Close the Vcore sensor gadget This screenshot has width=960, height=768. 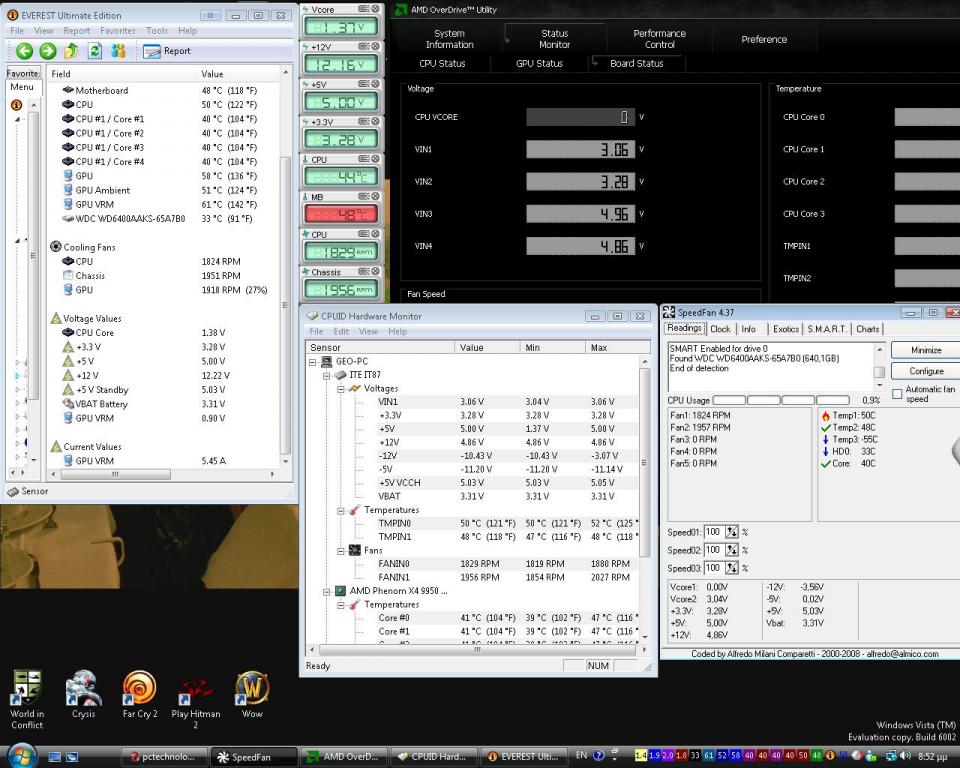click(375, 9)
